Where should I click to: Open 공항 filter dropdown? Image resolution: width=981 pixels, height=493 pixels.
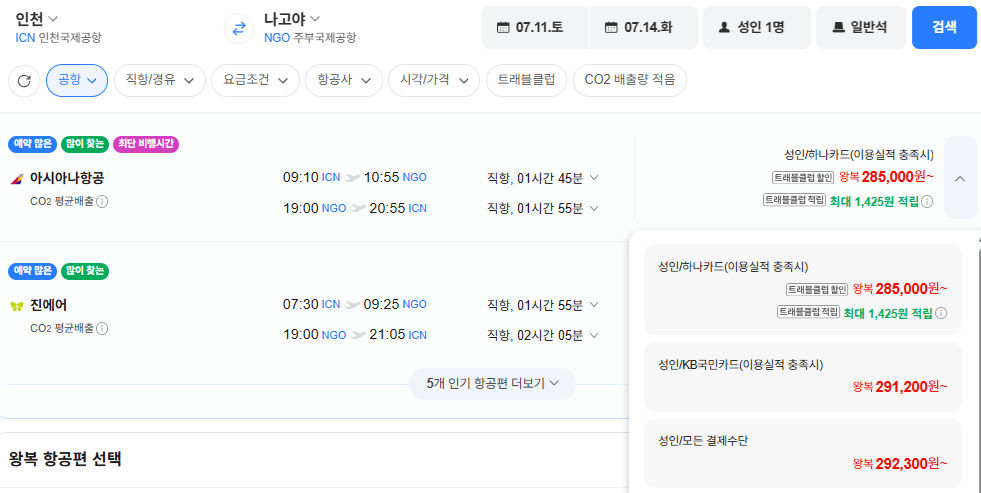tap(77, 81)
